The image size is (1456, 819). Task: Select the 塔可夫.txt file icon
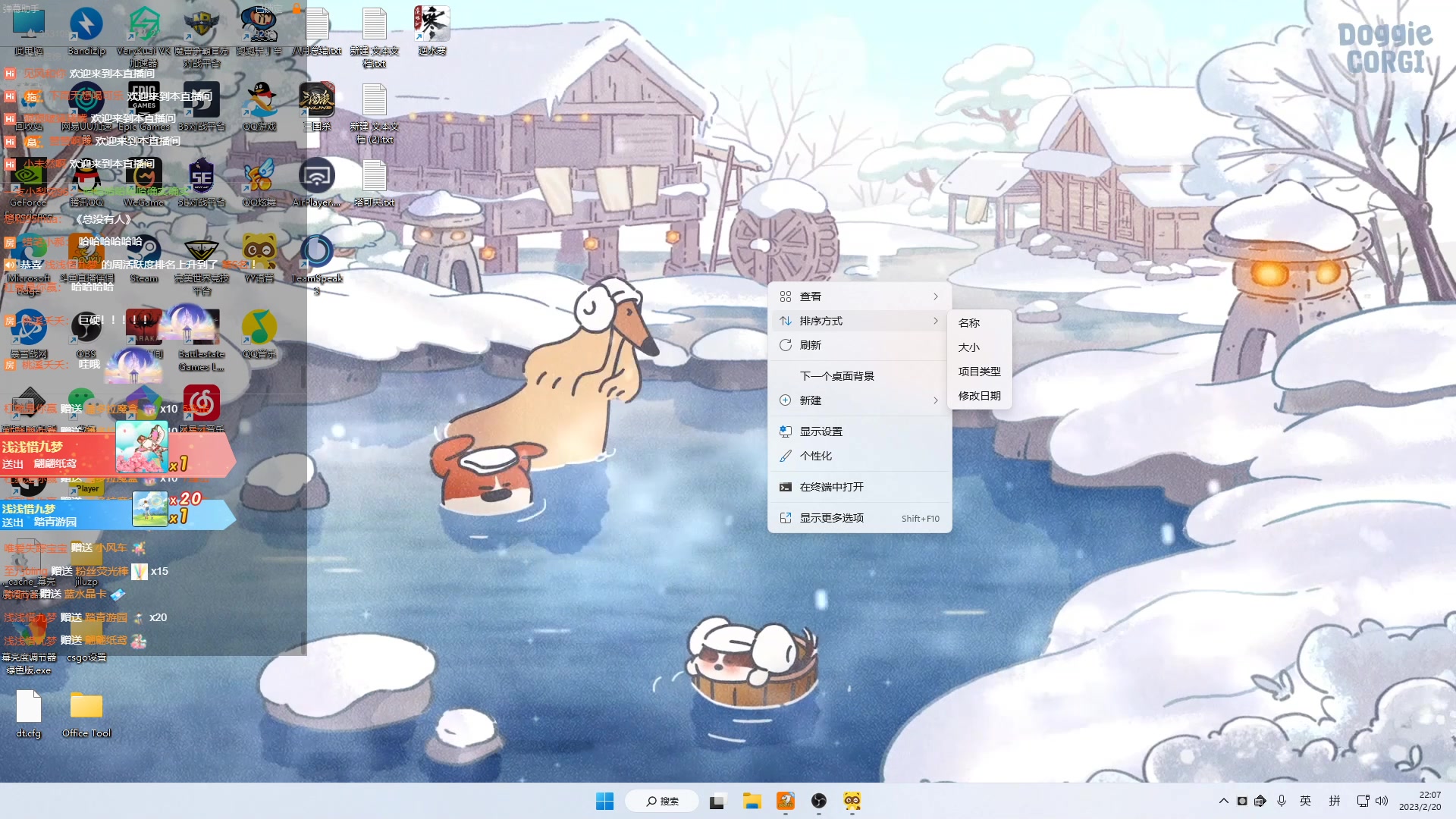coord(375,182)
